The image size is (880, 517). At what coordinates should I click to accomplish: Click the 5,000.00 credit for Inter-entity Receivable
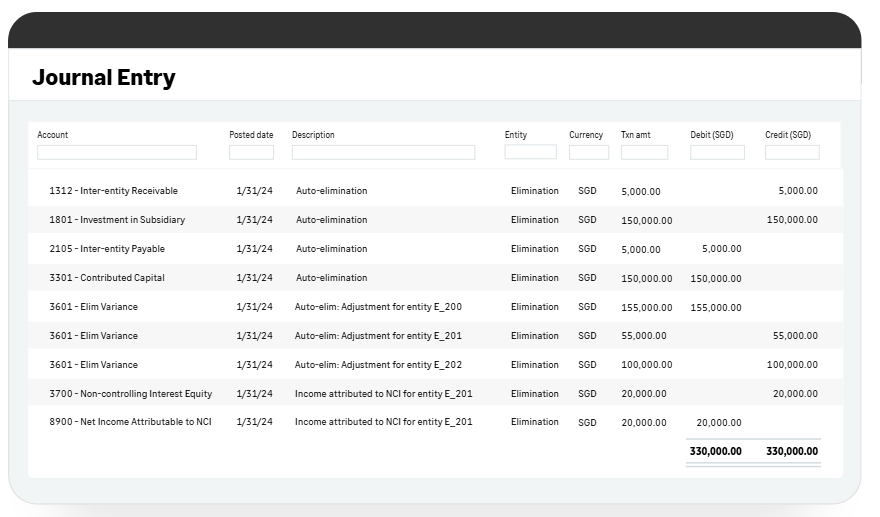(798, 191)
